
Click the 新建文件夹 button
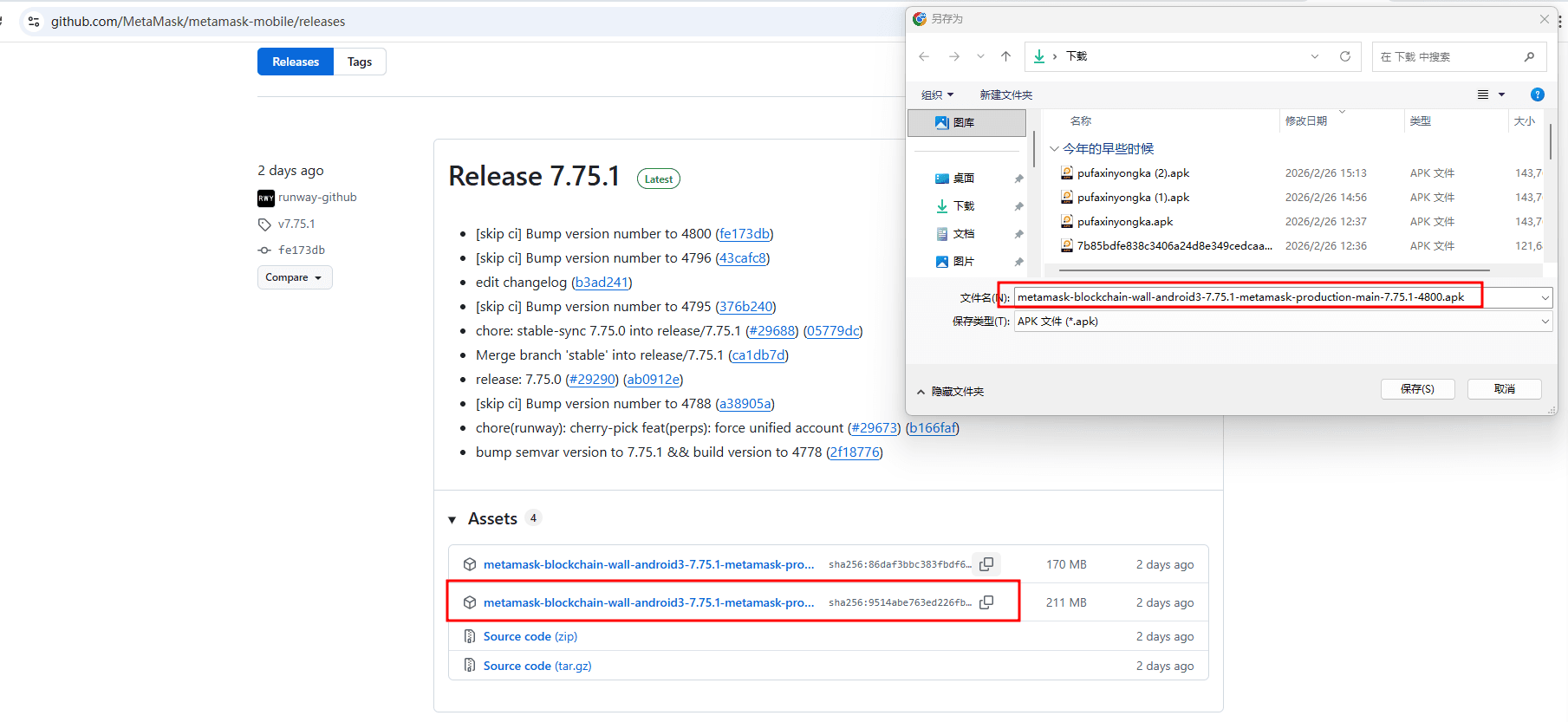click(1006, 94)
